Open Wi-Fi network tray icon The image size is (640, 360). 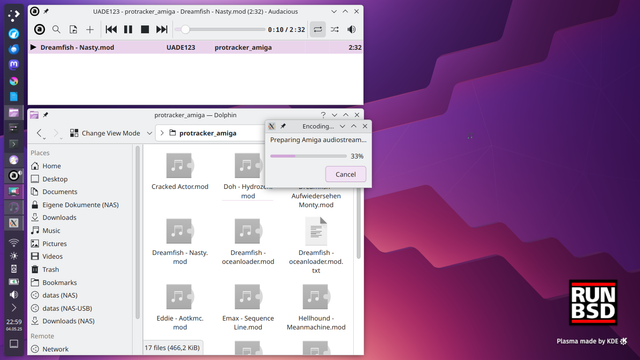coord(14,242)
